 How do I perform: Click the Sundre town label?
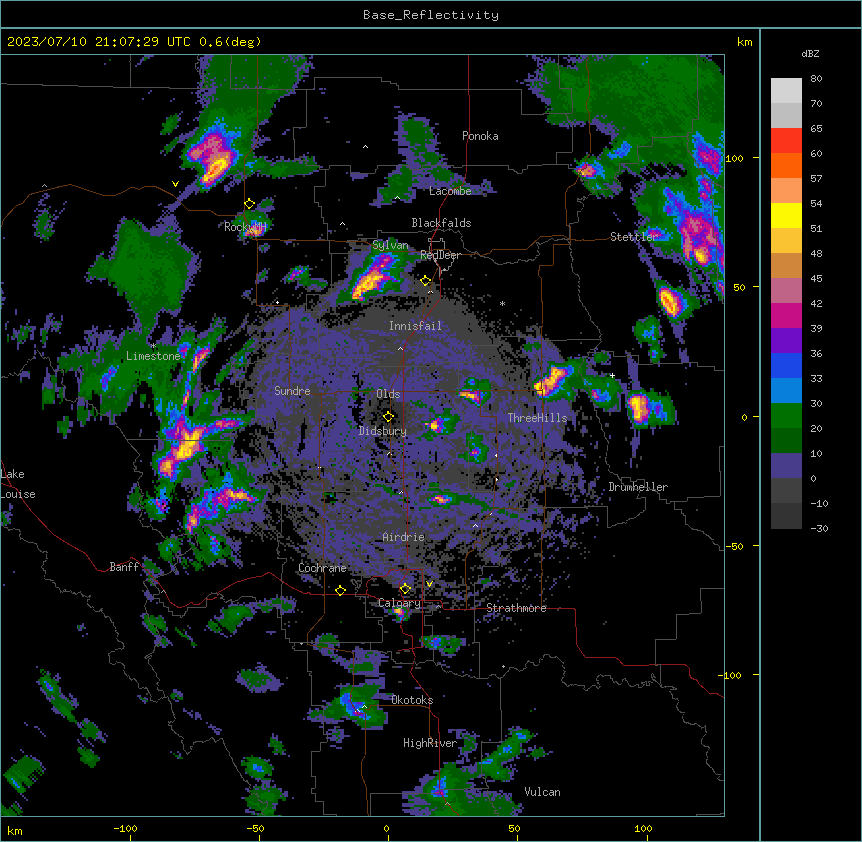click(x=292, y=391)
